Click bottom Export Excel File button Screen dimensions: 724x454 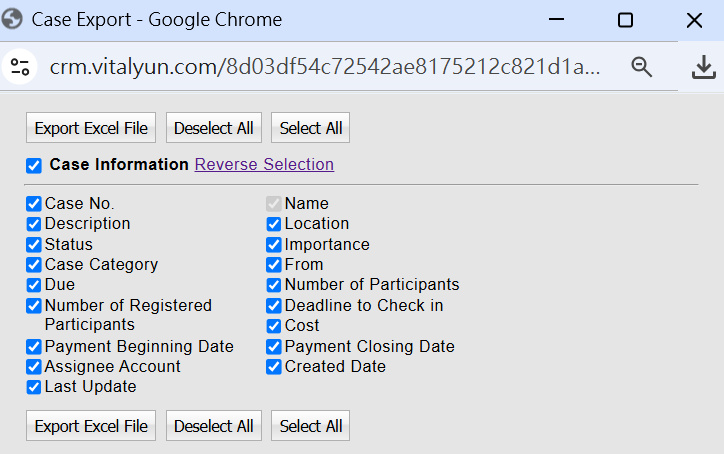click(91, 426)
